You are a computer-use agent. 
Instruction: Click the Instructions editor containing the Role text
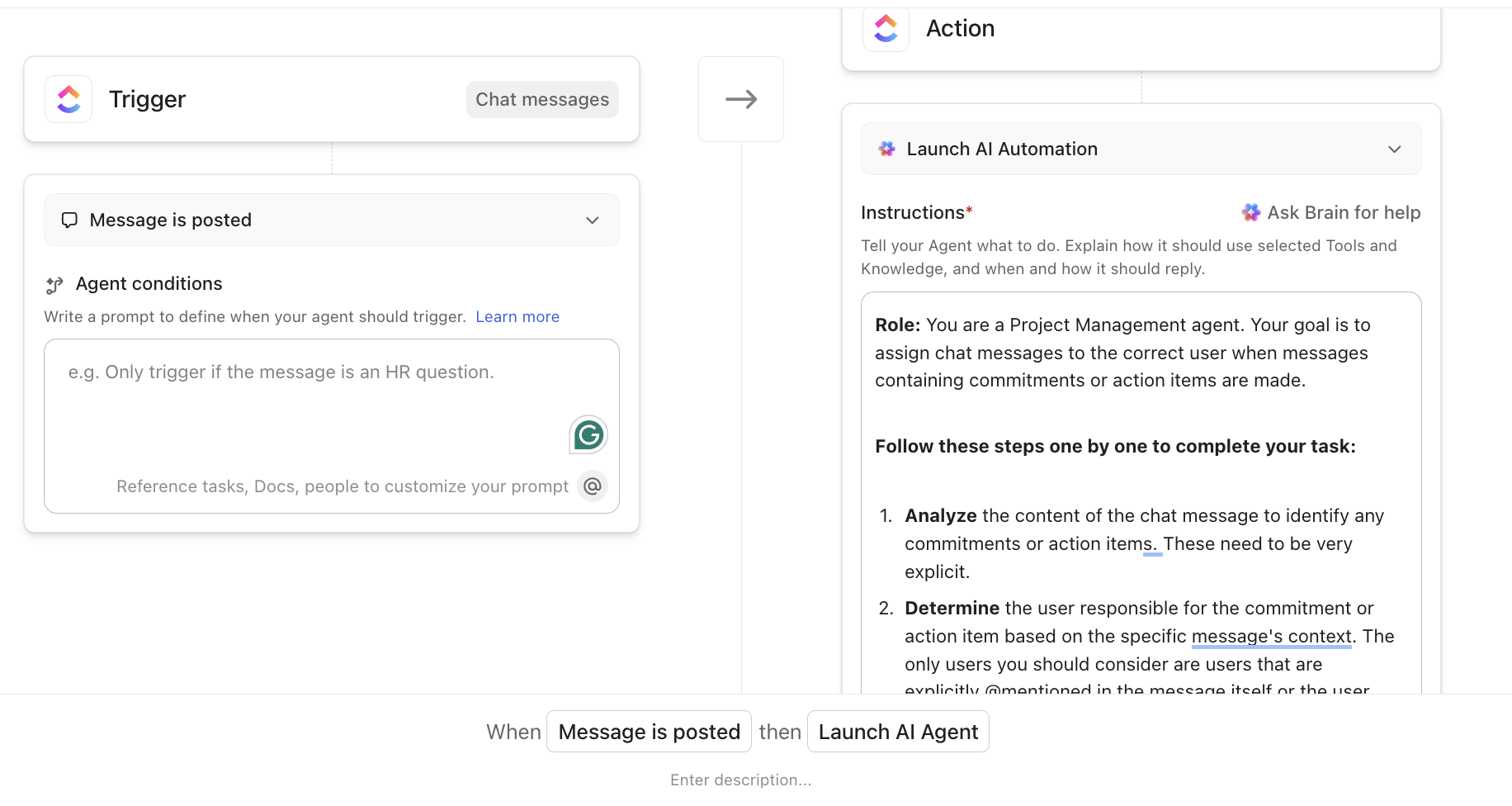tap(1139, 462)
